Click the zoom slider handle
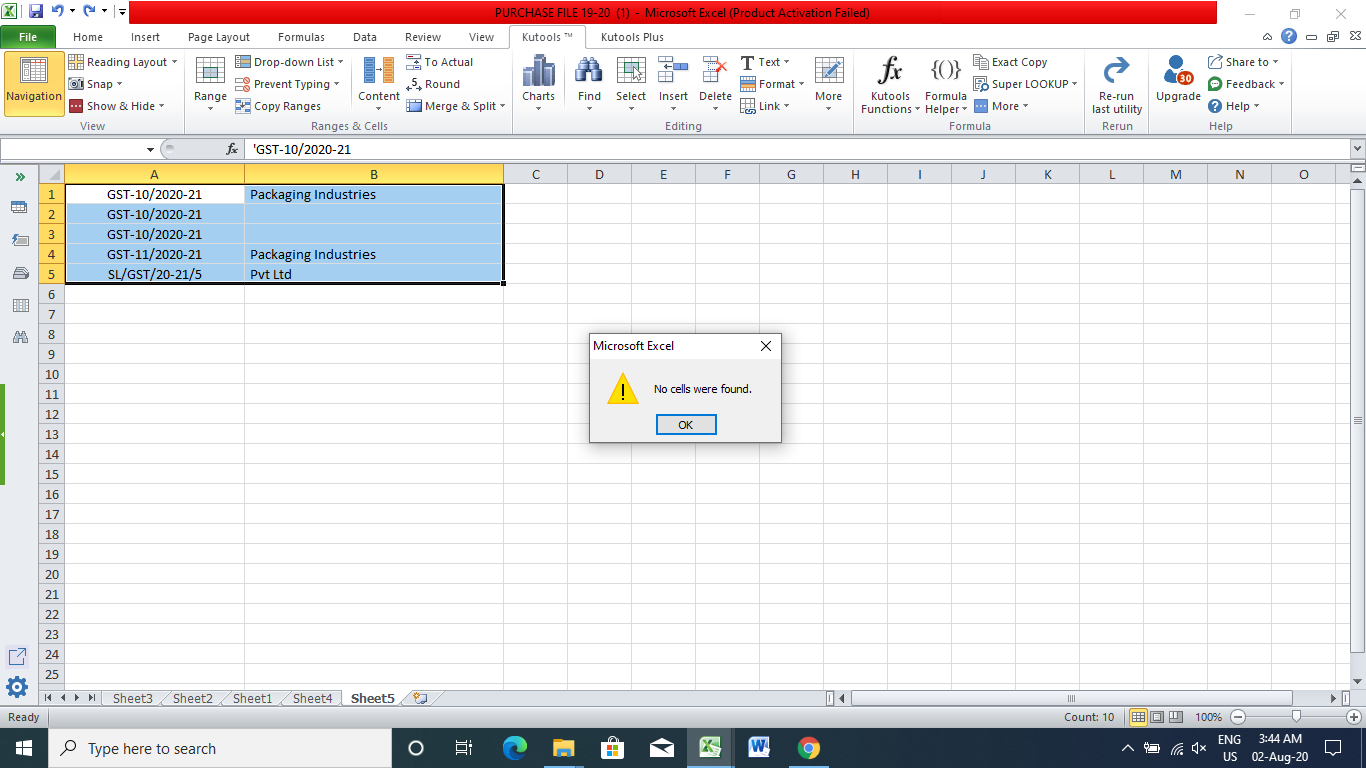The height and width of the screenshot is (768, 1366). [x=1296, y=717]
